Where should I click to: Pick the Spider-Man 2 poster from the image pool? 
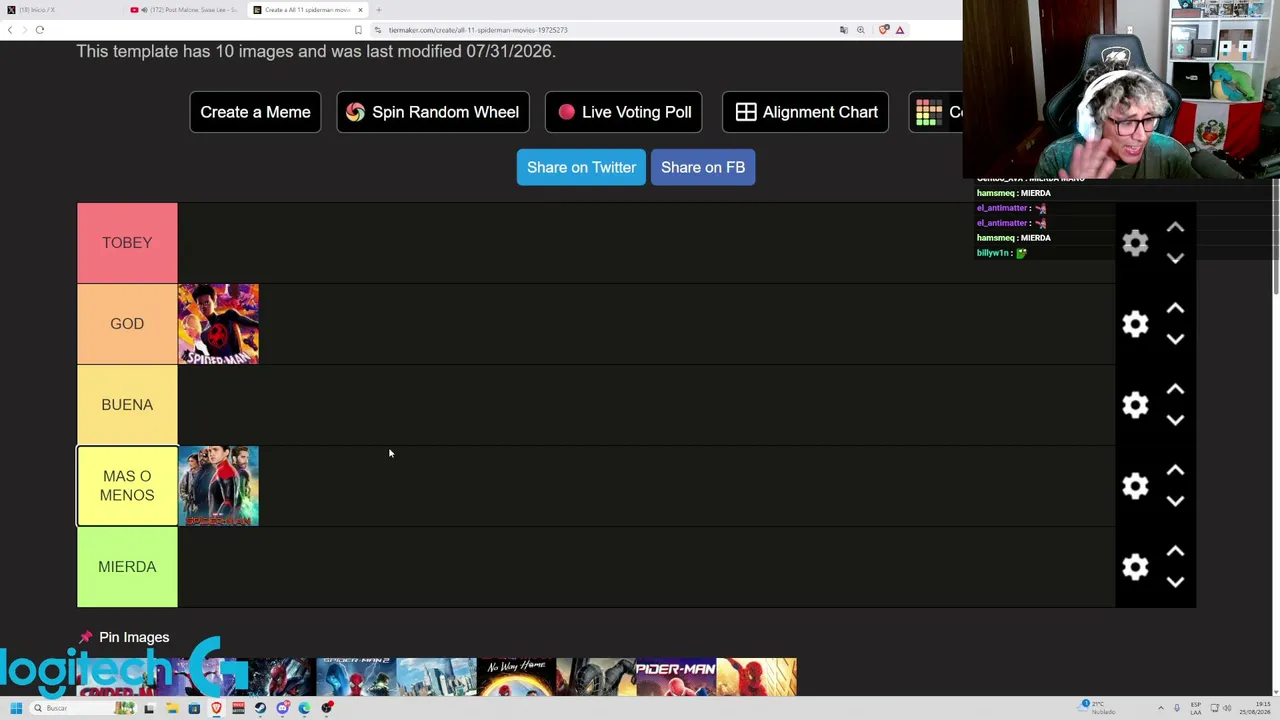tap(357, 677)
